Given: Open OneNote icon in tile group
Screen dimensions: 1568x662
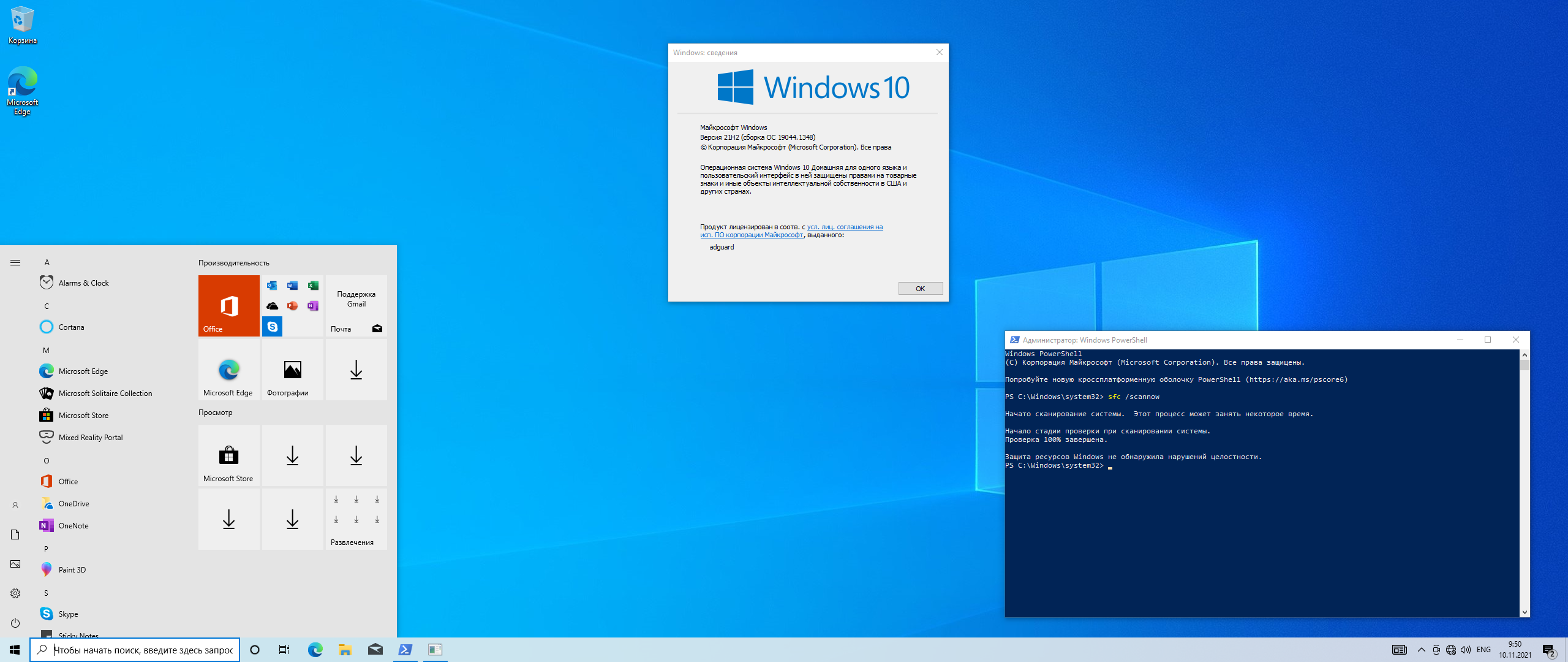Looking at the screenshot, I should pos(312,306).
